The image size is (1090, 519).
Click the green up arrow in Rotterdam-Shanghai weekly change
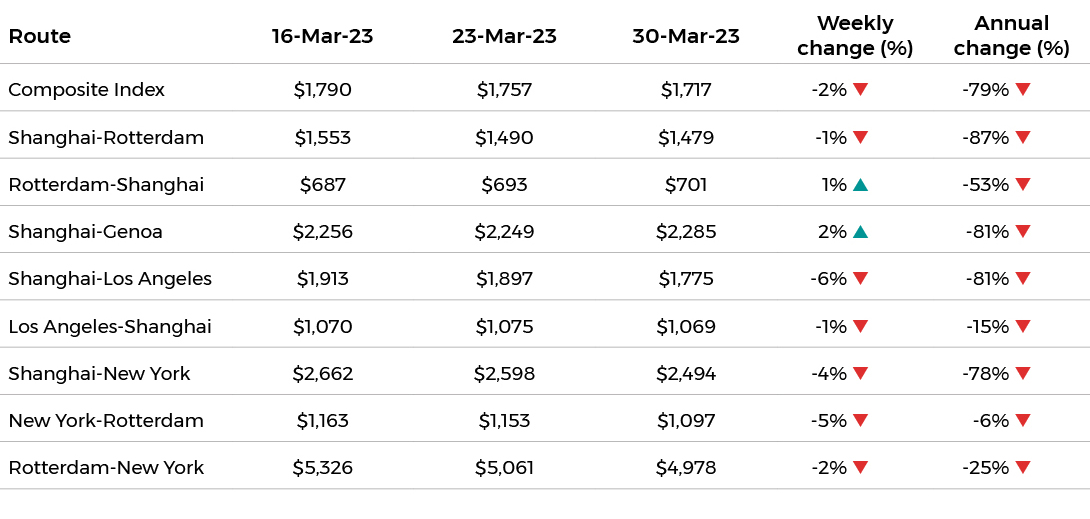point(860,184)
